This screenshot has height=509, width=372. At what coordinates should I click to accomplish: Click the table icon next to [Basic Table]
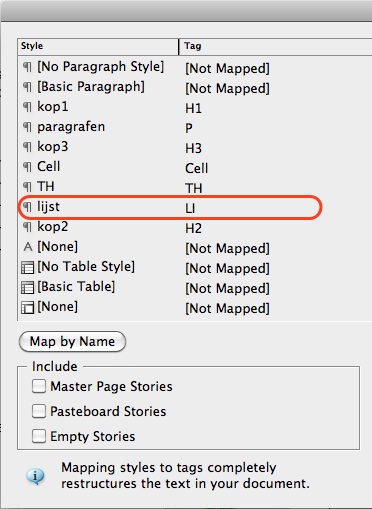click(x=27, y=288)
